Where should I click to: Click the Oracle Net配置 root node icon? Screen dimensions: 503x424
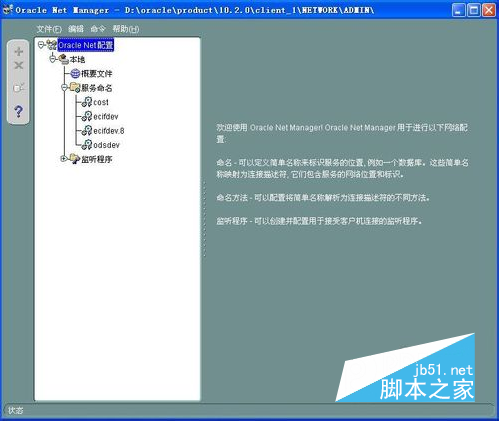pos(51,45)
